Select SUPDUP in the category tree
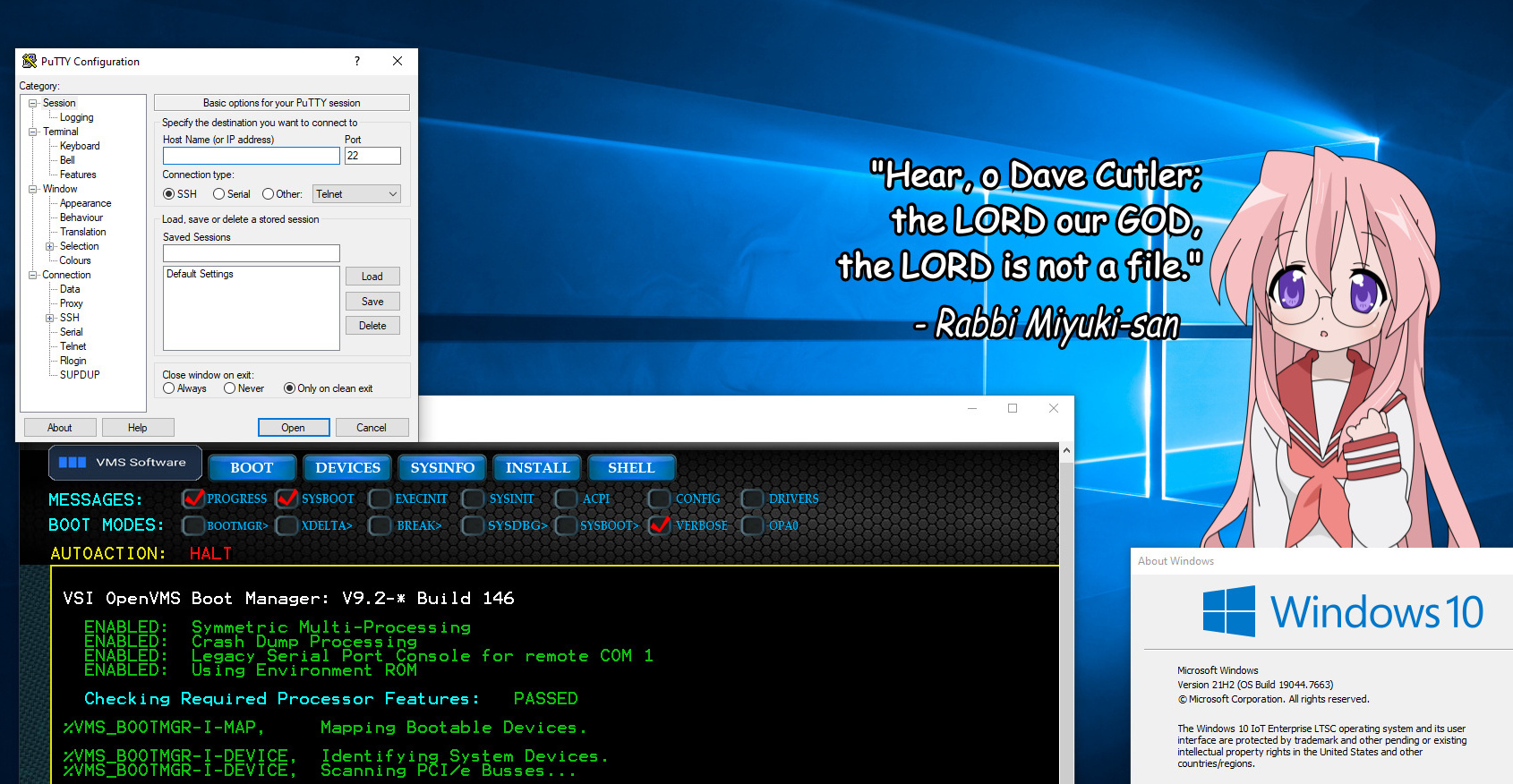1513x784 pixels. tap(80, 375)
